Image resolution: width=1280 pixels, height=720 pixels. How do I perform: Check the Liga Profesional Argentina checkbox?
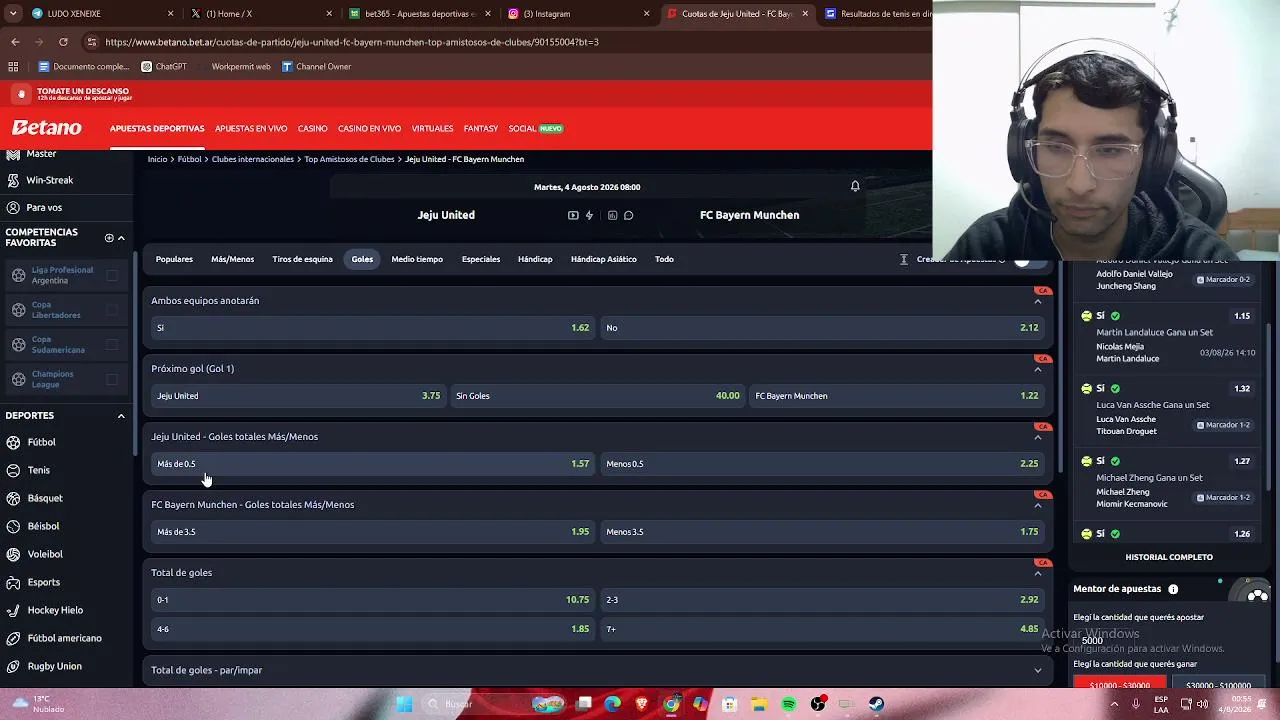tap(112, 275)
